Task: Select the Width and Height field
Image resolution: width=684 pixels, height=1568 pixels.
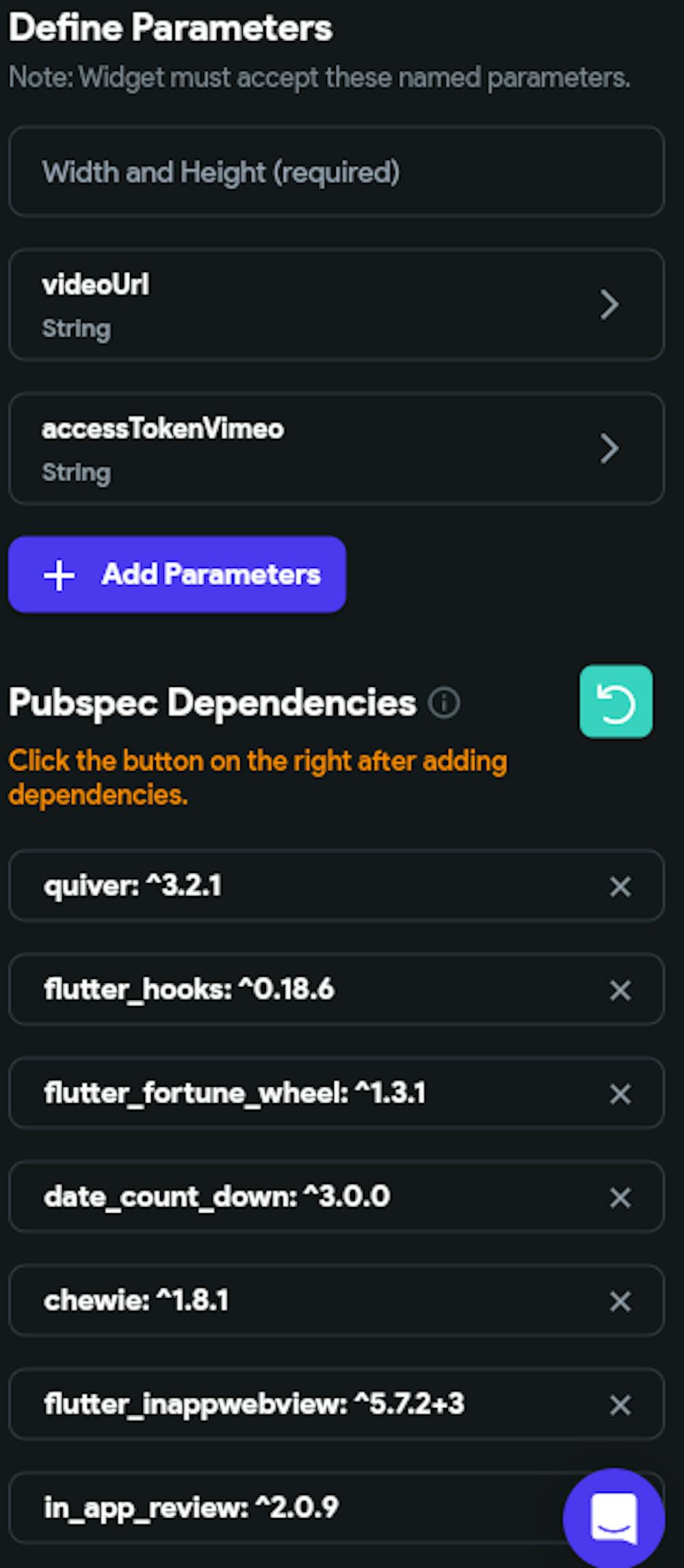Action: [335, 172]
